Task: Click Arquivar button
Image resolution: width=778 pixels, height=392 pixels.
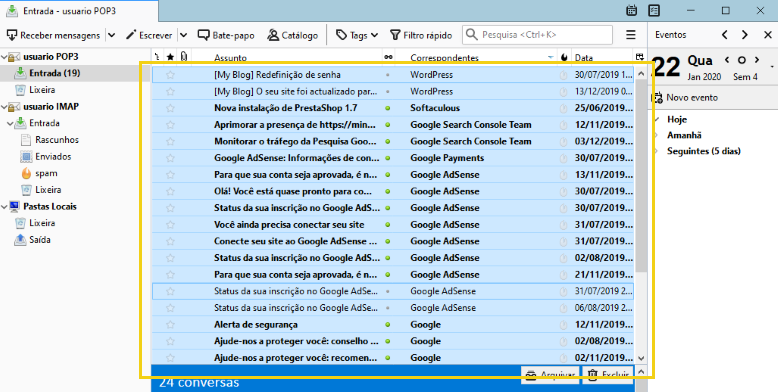Action: tap(550, 375)
